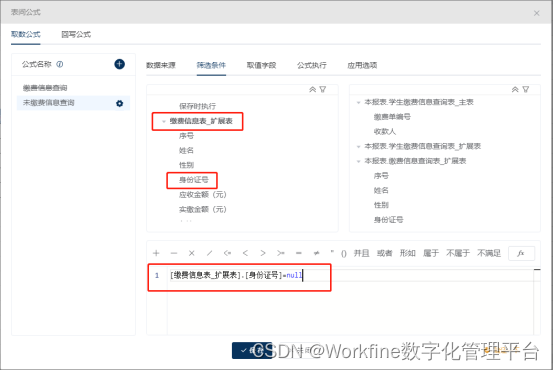
Task: Select 性别 under 缴费信息表_扩展表
Action: click(x=186, y=165)
